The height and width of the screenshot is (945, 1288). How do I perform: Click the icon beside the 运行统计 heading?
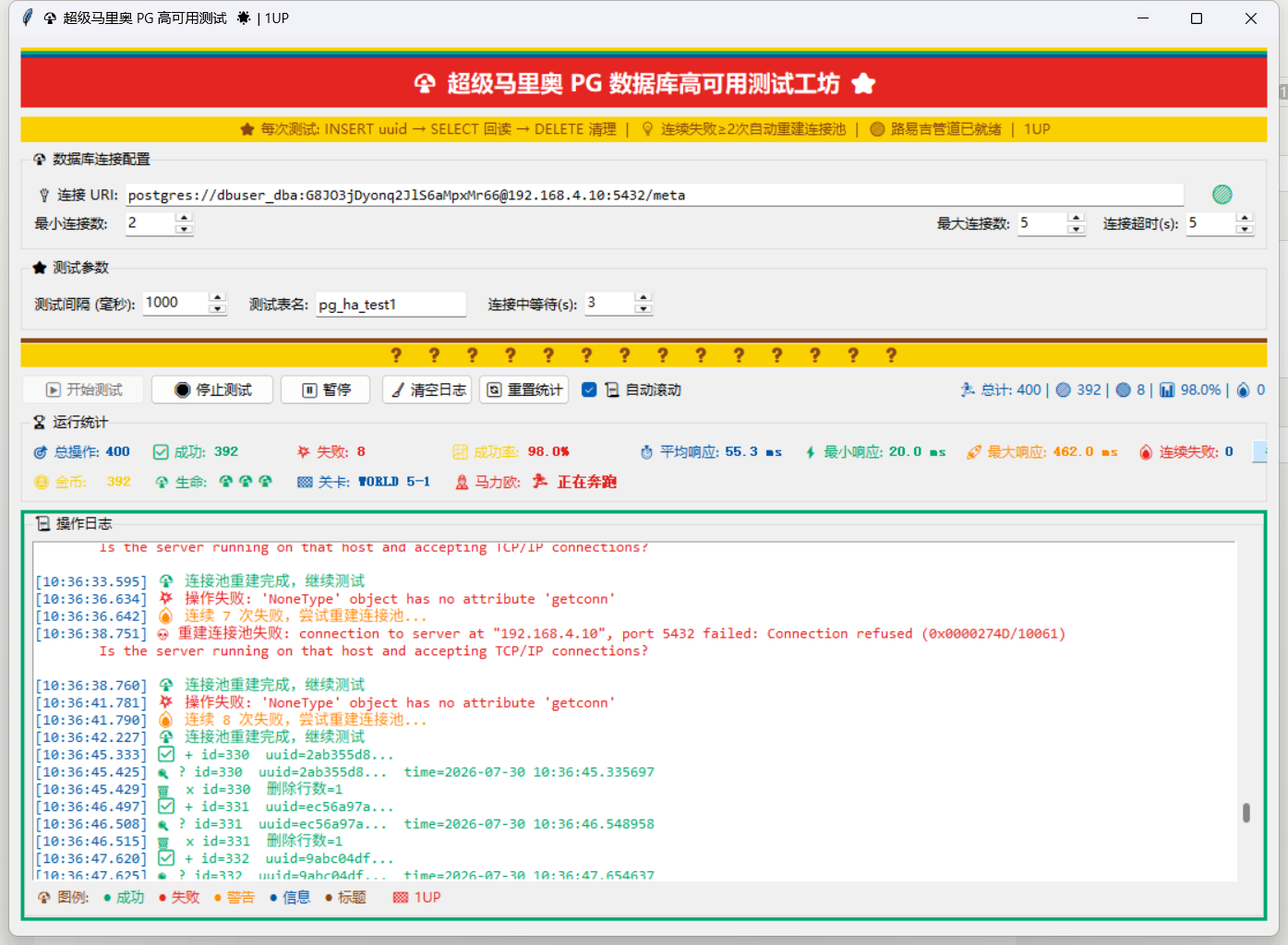(40, 422)
